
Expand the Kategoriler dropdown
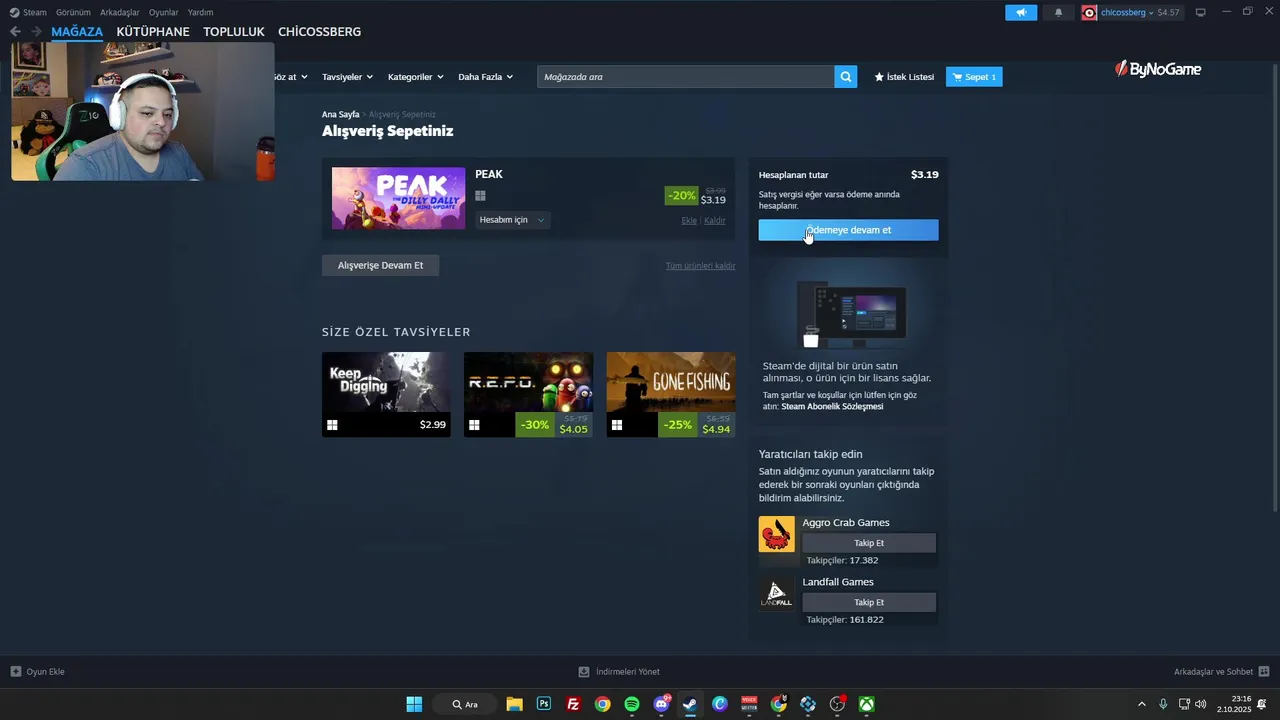tap(415, 77)
